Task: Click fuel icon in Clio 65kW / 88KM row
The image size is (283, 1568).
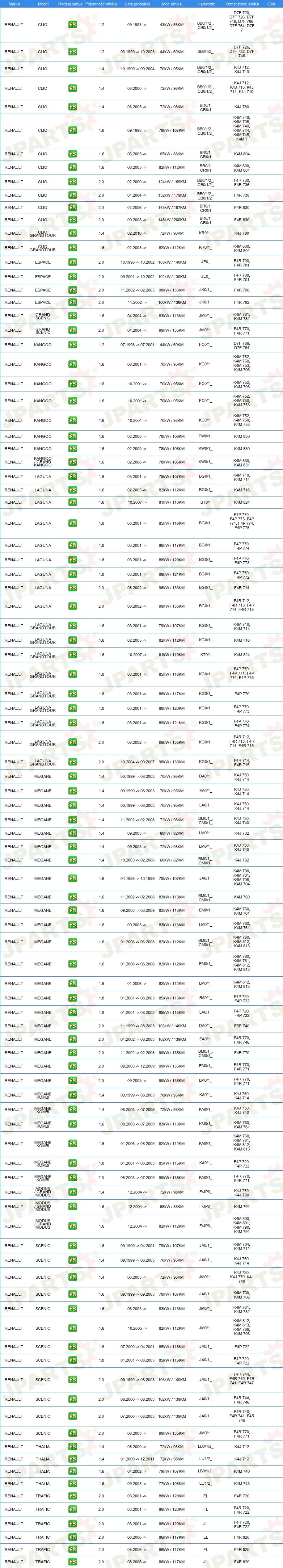Action: point(72,154)
